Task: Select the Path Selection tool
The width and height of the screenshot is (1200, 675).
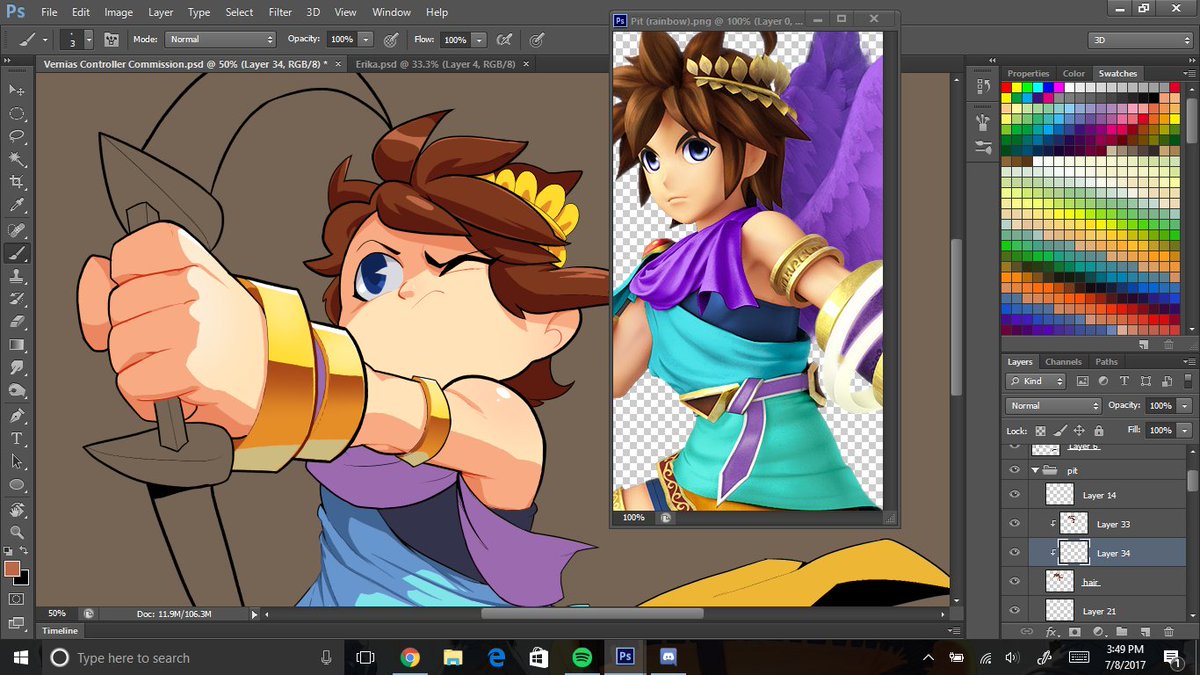Action: (17, 462)
